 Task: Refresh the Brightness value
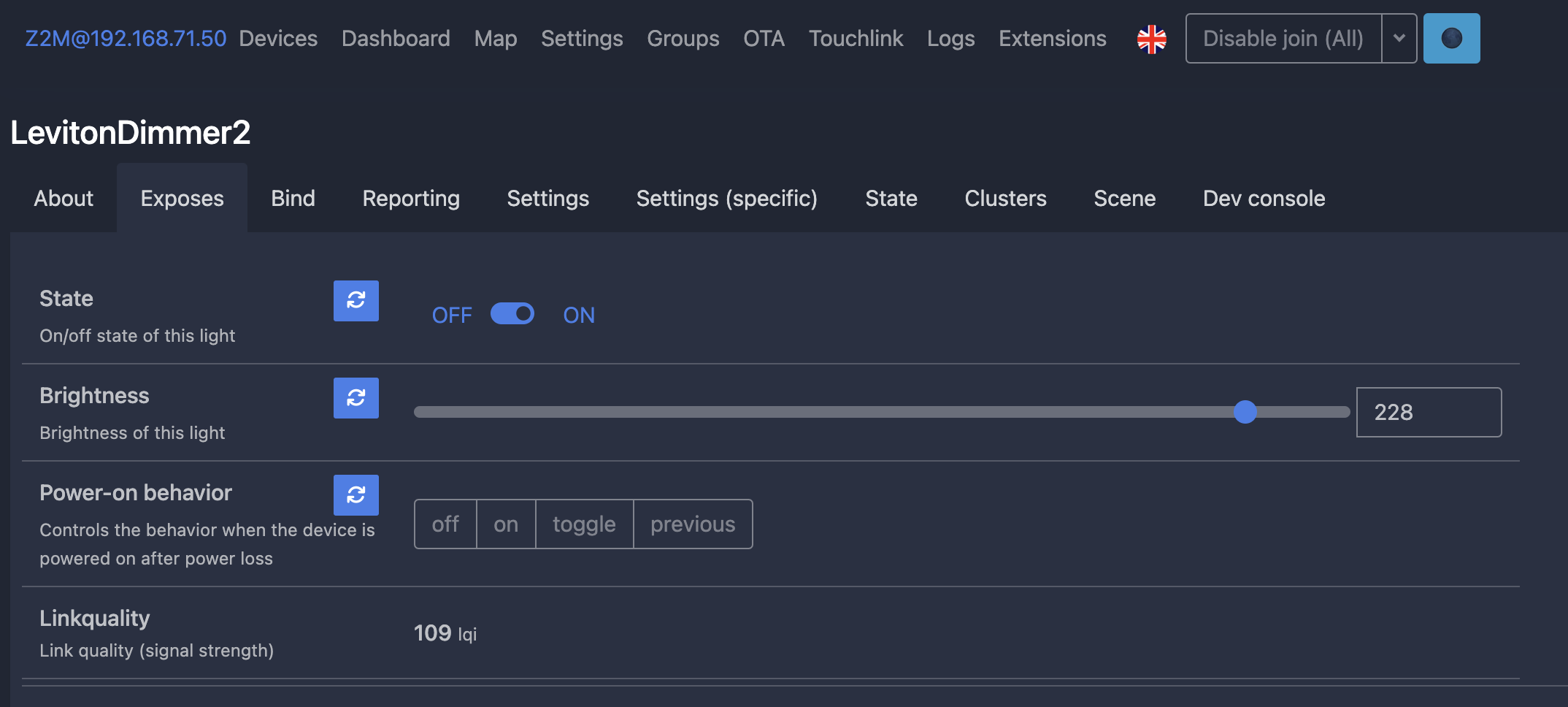coord(356,398)
